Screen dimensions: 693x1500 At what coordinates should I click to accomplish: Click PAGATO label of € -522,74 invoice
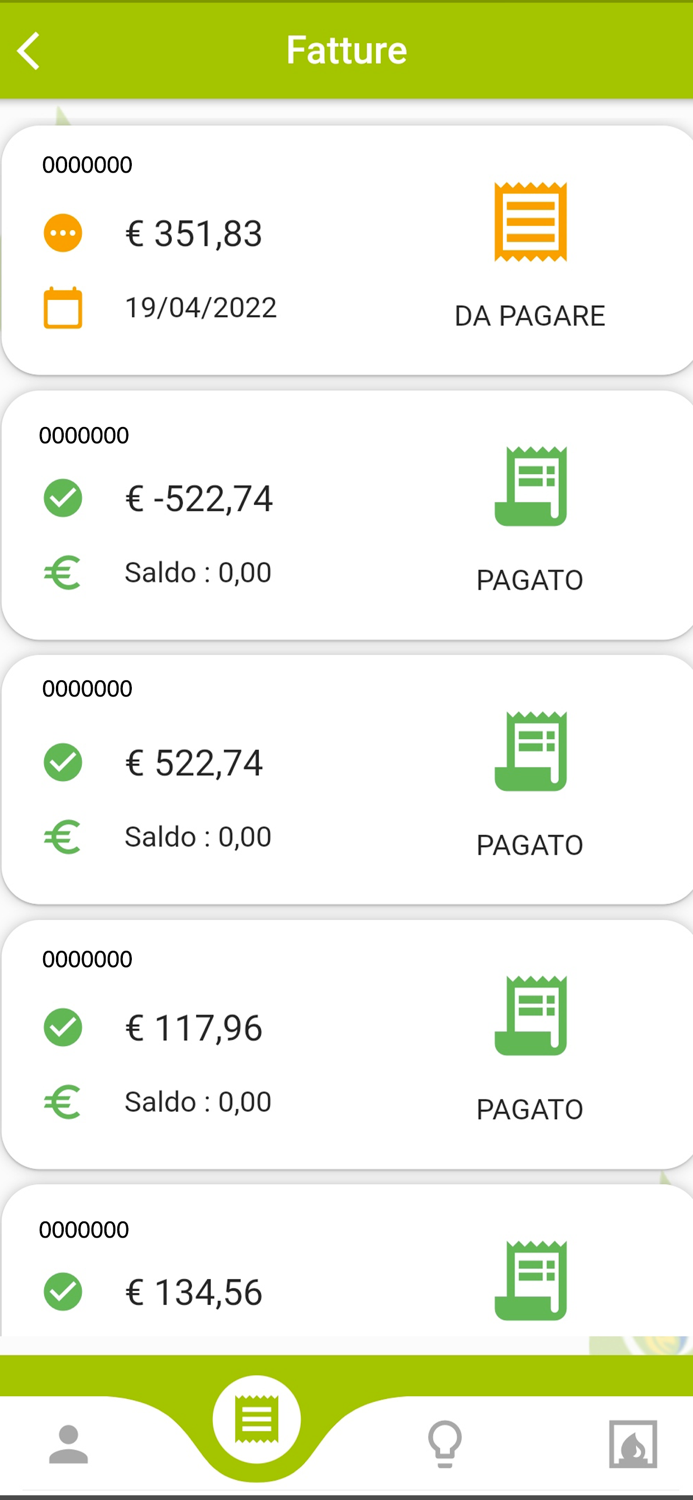click(x=530, y=580)
